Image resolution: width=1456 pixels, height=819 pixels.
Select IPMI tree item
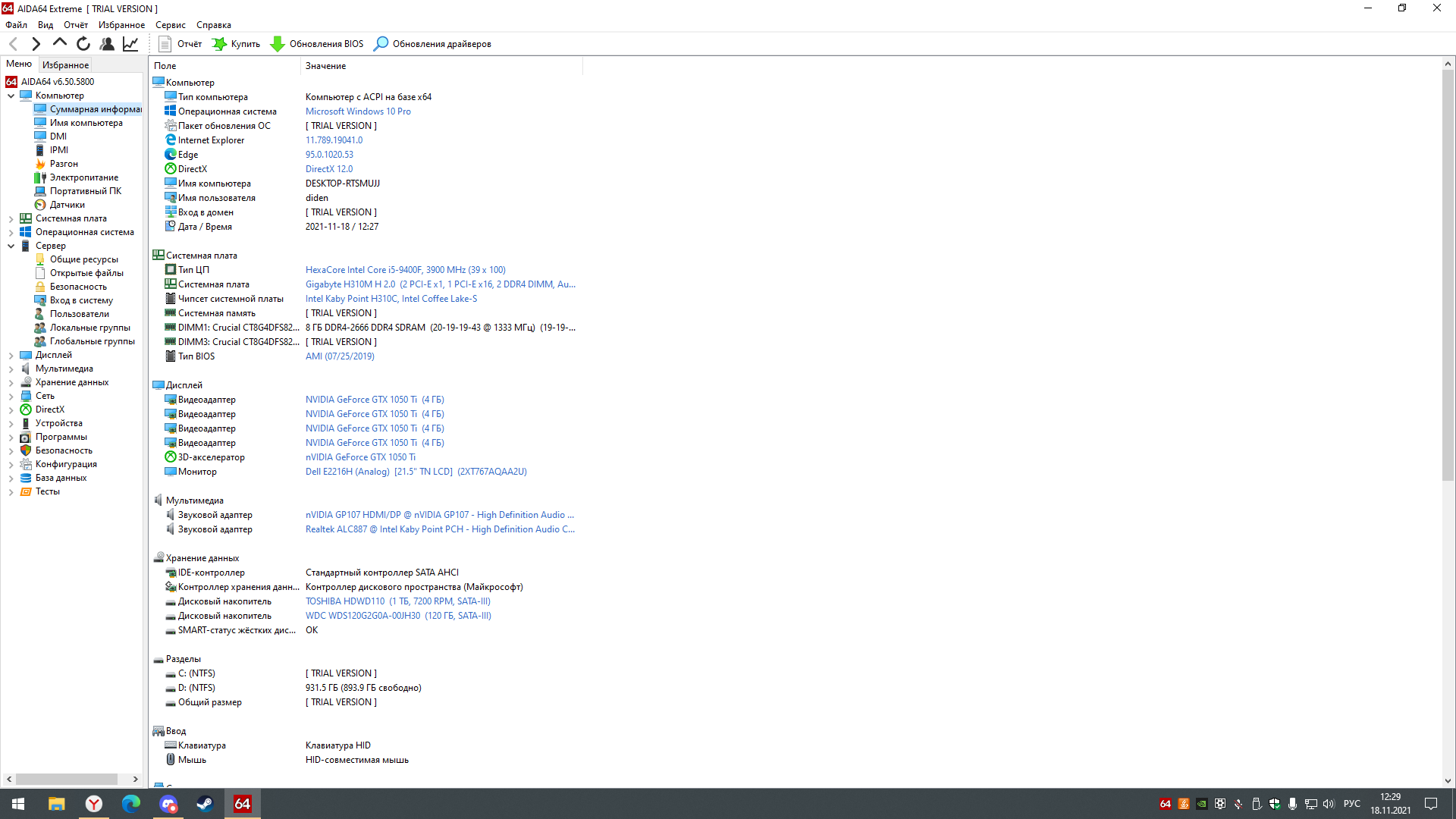click(52, 150)
